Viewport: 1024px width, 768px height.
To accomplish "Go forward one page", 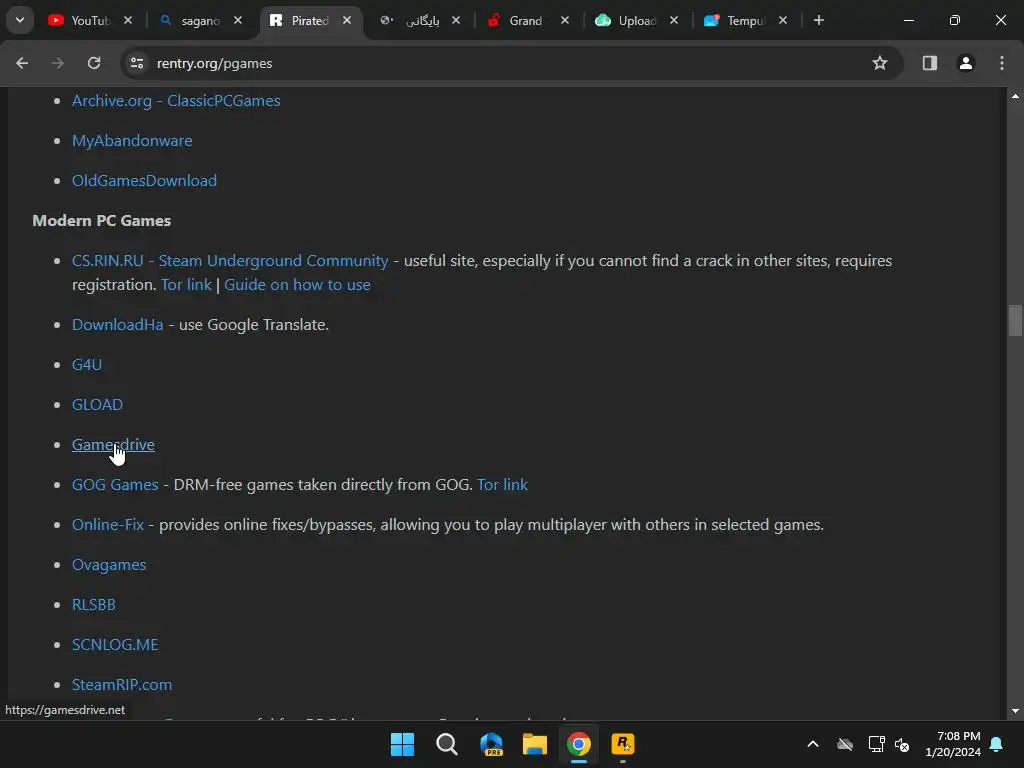I will tap(58, 63).
